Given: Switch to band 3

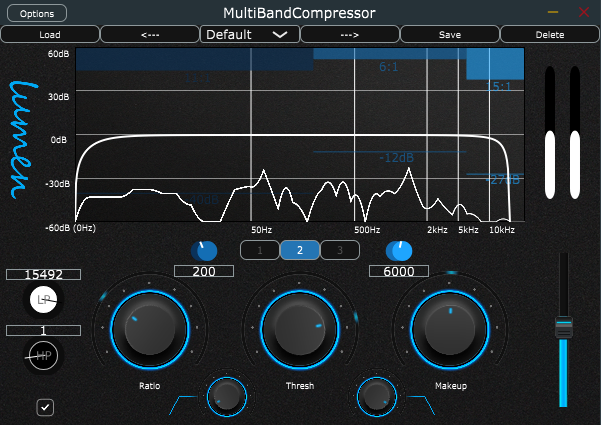Looking at the screenshot, I should point(339,250).
